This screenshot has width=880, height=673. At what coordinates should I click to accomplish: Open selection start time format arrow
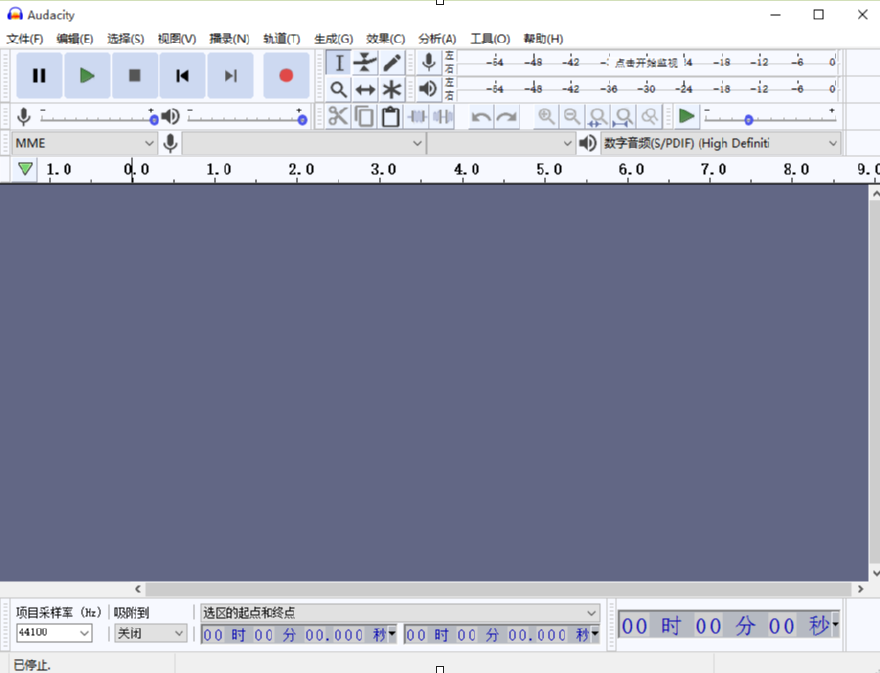click(392, 634)
